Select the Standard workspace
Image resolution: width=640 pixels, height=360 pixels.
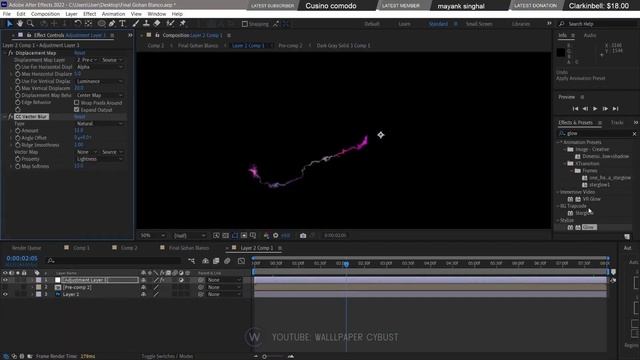click(x=438, y=24)
